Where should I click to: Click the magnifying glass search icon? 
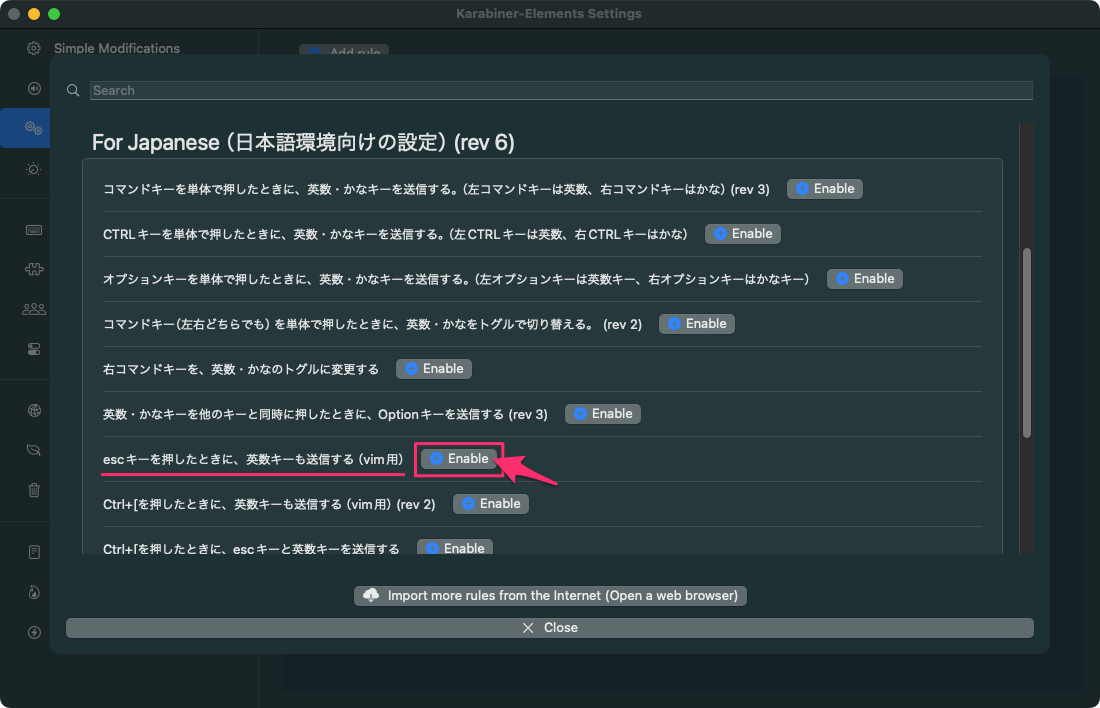point(73,91)
